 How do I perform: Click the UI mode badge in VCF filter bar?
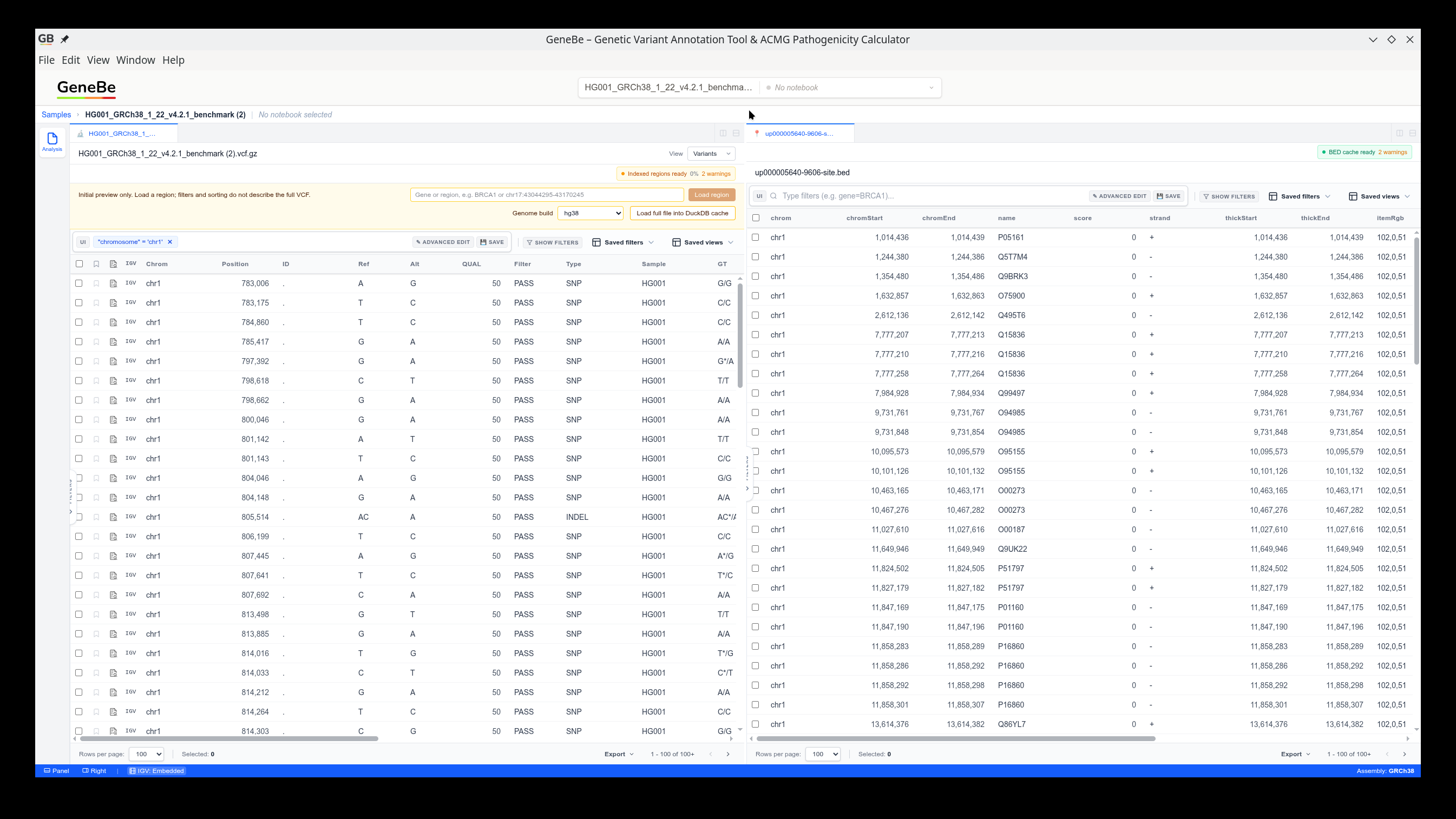coord(83,242)
